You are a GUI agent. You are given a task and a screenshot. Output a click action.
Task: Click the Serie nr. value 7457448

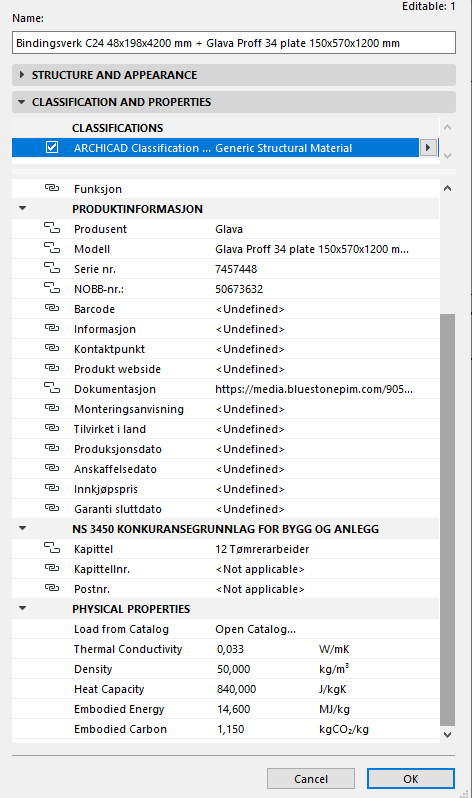236,269
